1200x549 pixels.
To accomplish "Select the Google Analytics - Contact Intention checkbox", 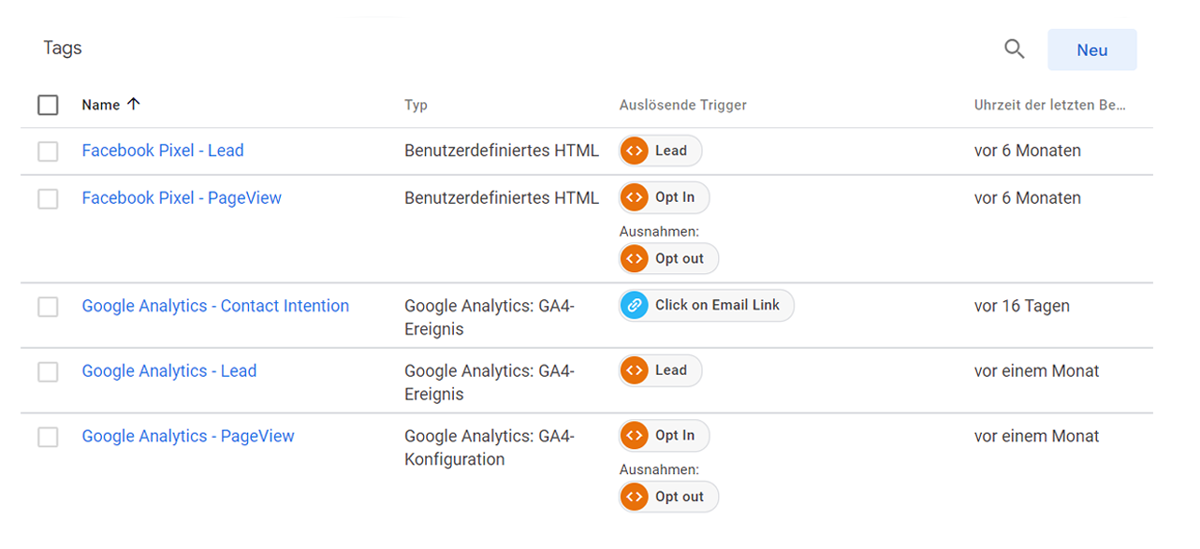I will [x=48, y=307].
